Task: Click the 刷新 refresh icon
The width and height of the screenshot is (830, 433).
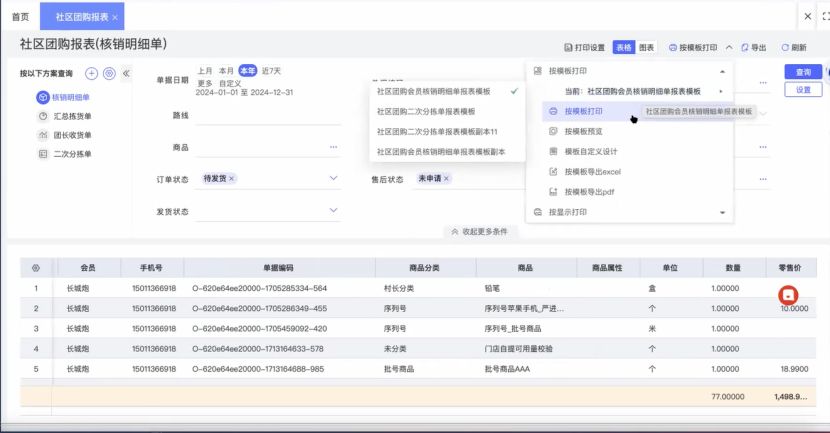Action: tap(785, 47)
